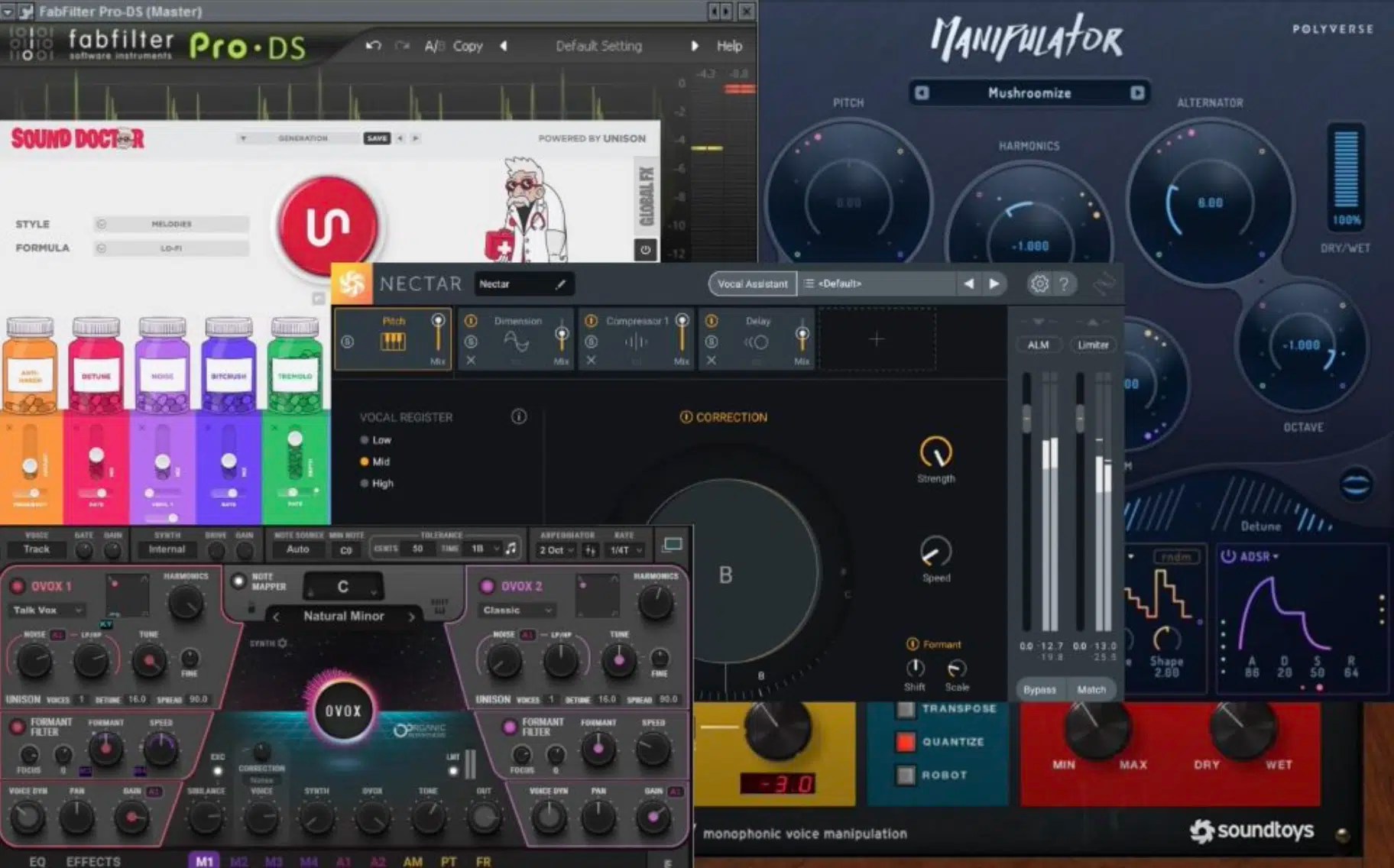
Task: Solo the Pitch module in Nectar
Action: coord(348,342)
